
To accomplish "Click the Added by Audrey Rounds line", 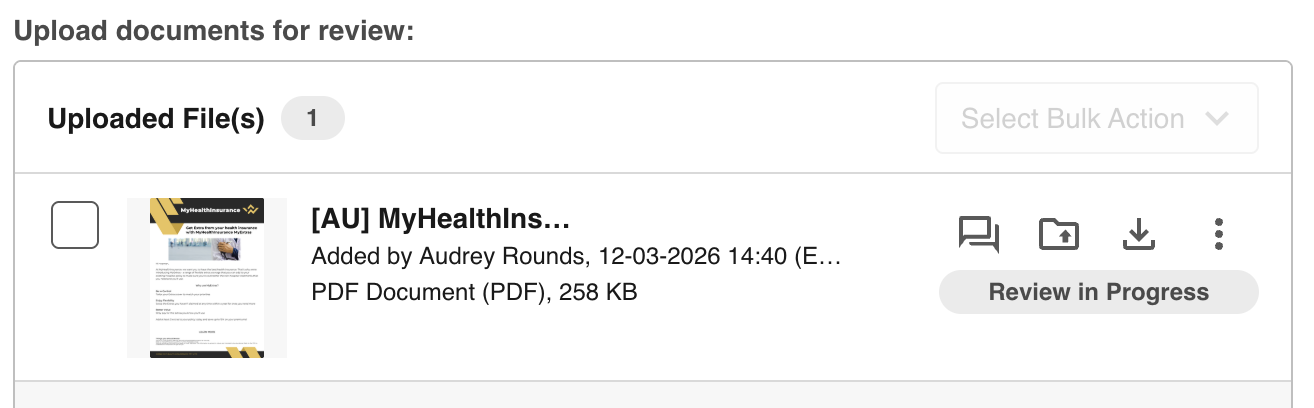I will 575,256.
